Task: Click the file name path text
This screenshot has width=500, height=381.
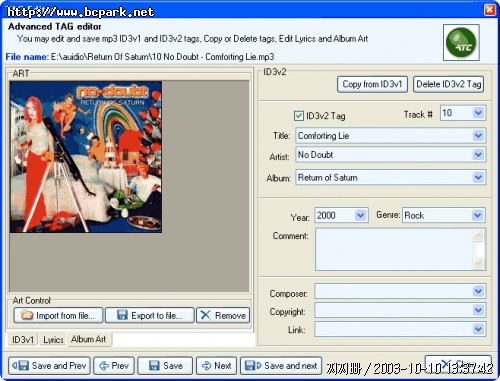Action: pyautogui.click(x=162, y=57)
